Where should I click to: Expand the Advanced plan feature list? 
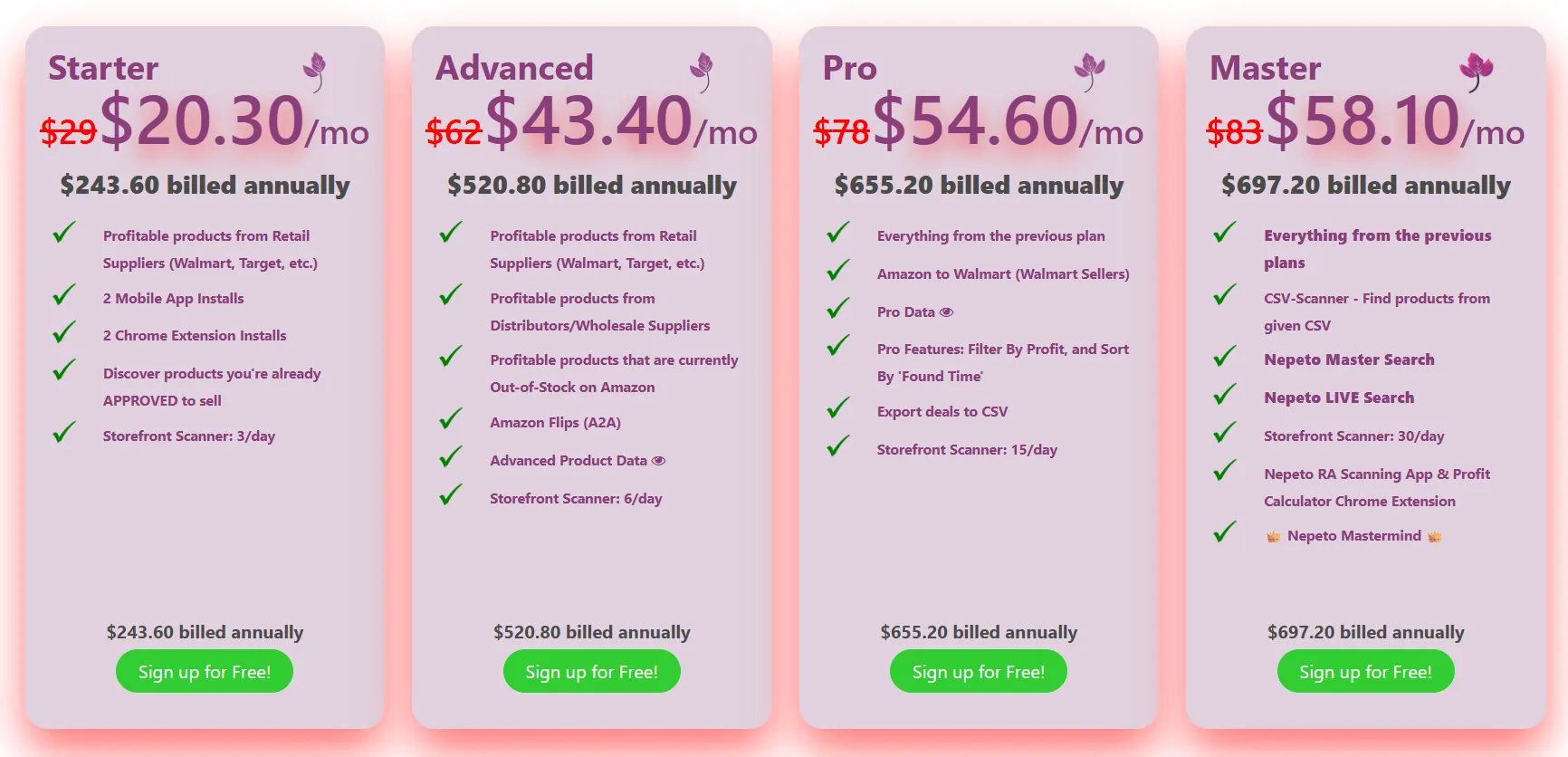(x=514, y=68)
